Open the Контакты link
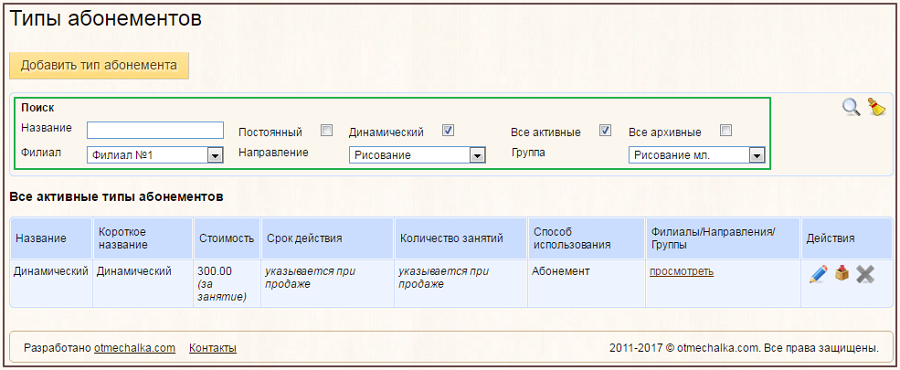Image resolution: width=900 pixels, height=370 pixels. (213, 348)
